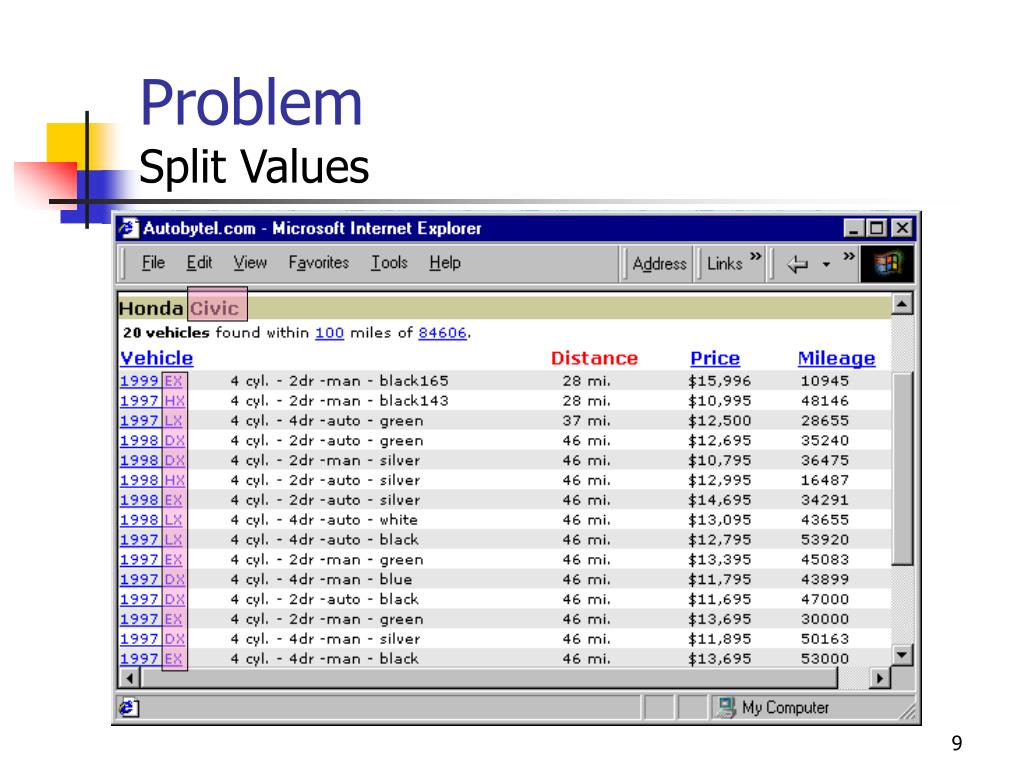Image resolution: width=1024 pixels, height=768 pixels.
Task: Click the Internet Explorer title bar icon
Action: pos(129,228)
